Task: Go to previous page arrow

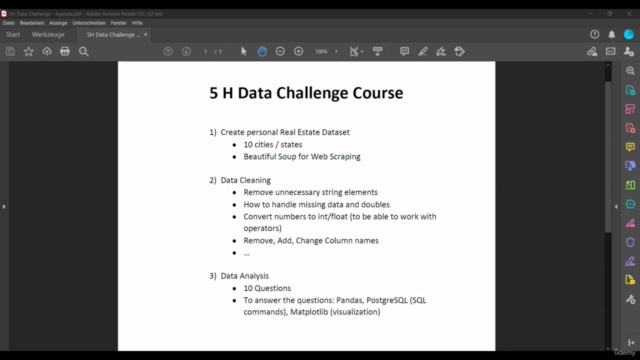Action: pos(168,51)
